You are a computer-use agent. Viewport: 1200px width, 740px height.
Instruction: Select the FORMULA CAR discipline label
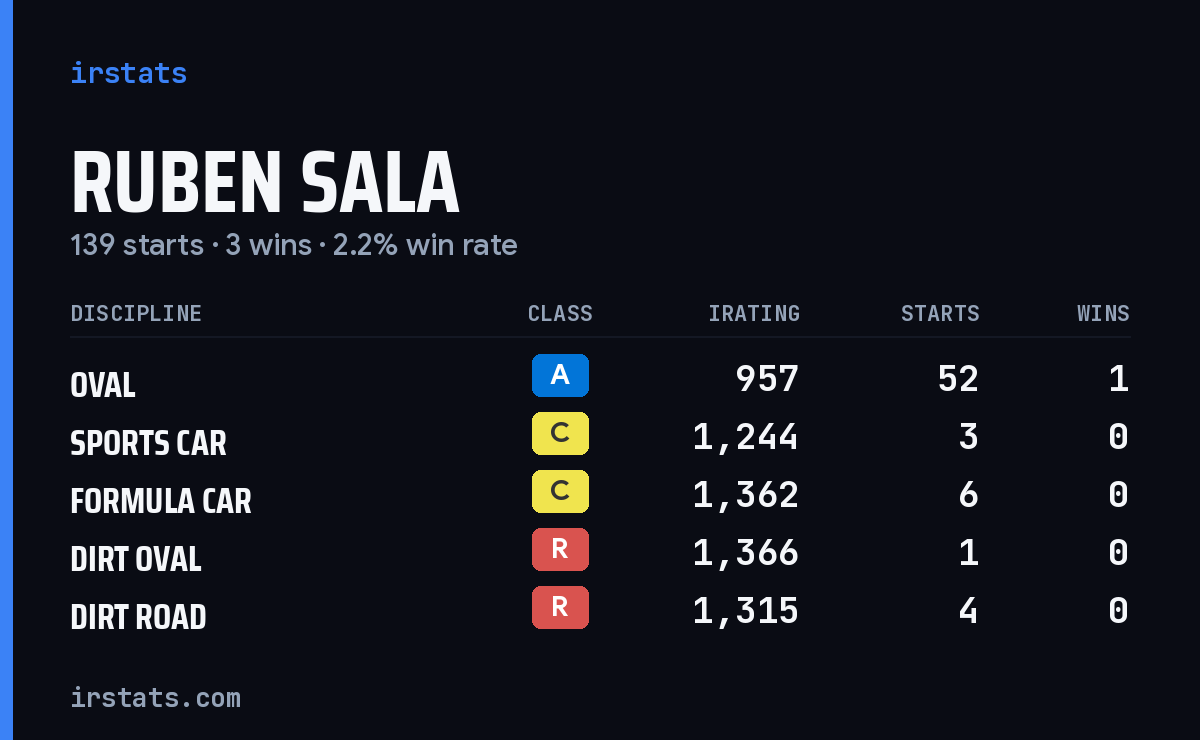tap(161, 500)
